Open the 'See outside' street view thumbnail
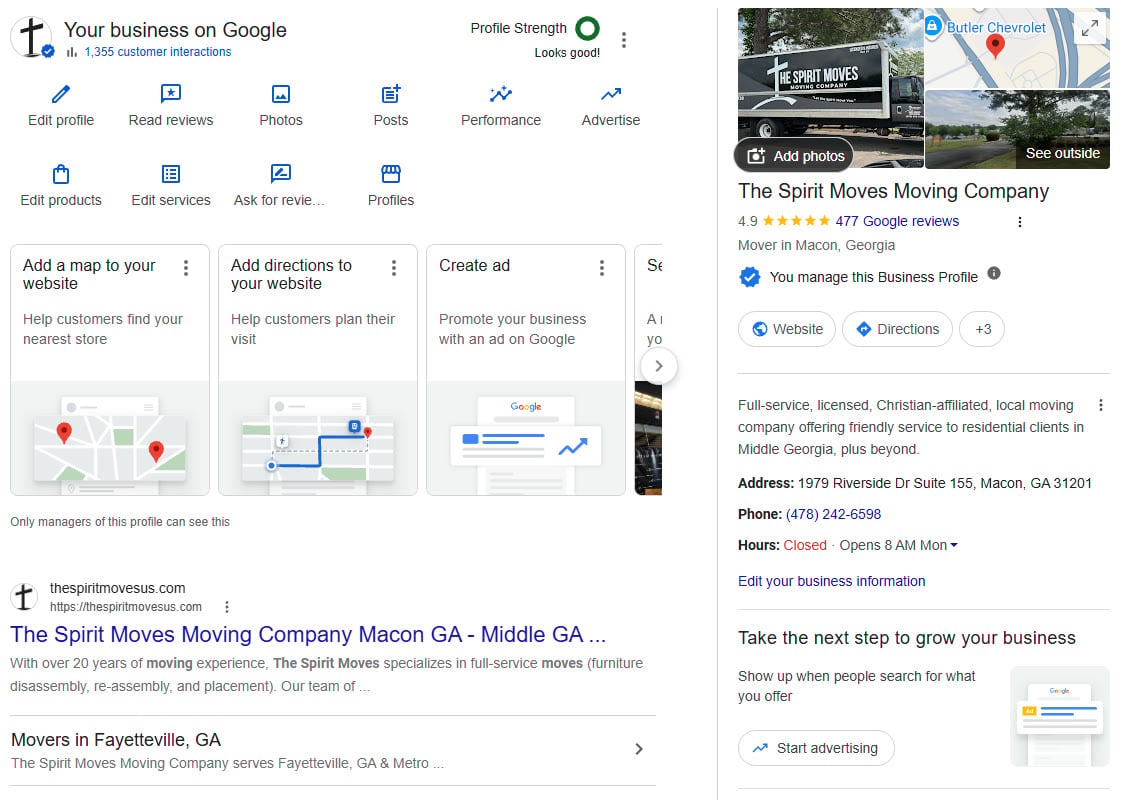Image resolution: width=1130 pixels, height=800 pixels. click(1017, 130)
